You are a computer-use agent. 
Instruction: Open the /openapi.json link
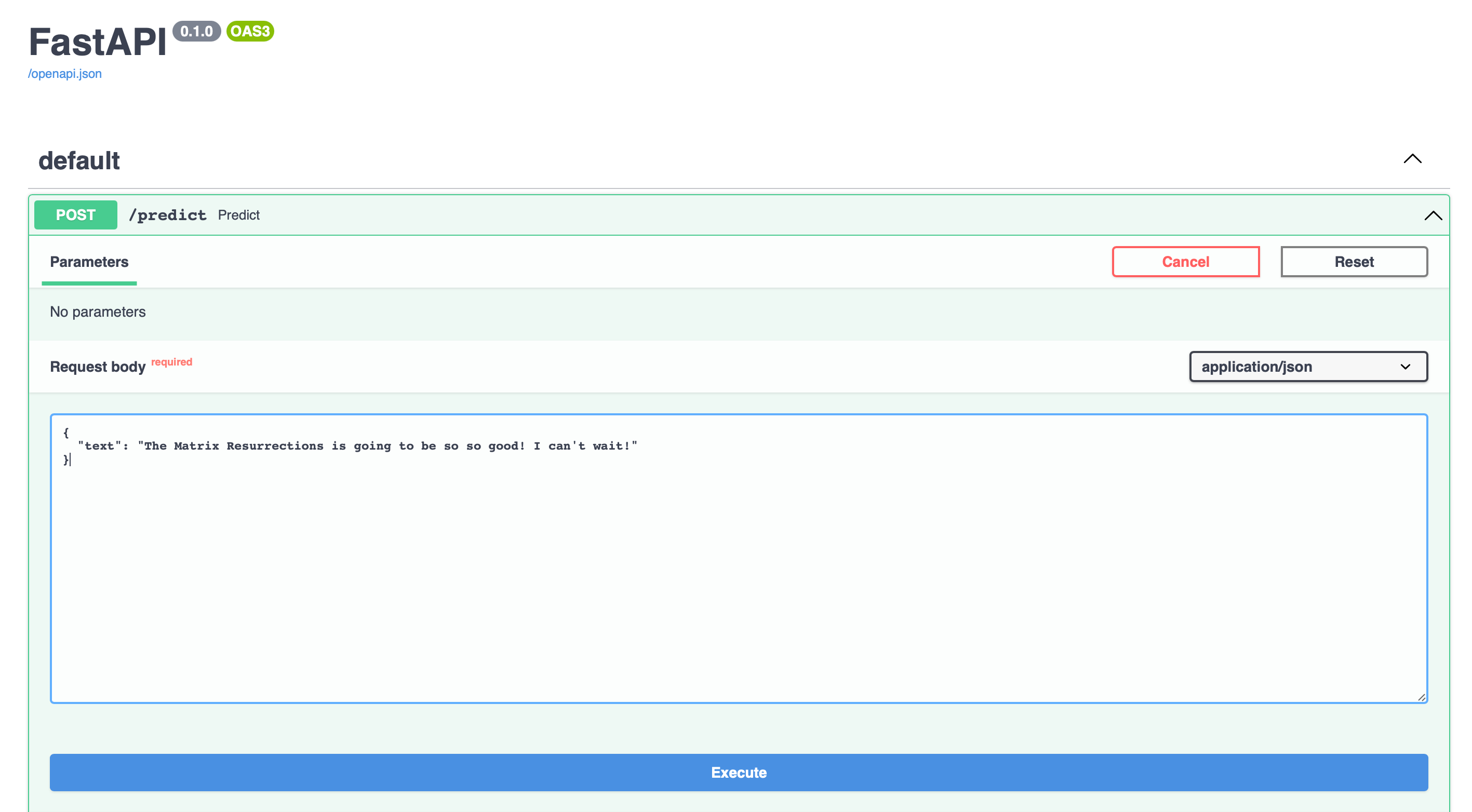tap(64, 74)
